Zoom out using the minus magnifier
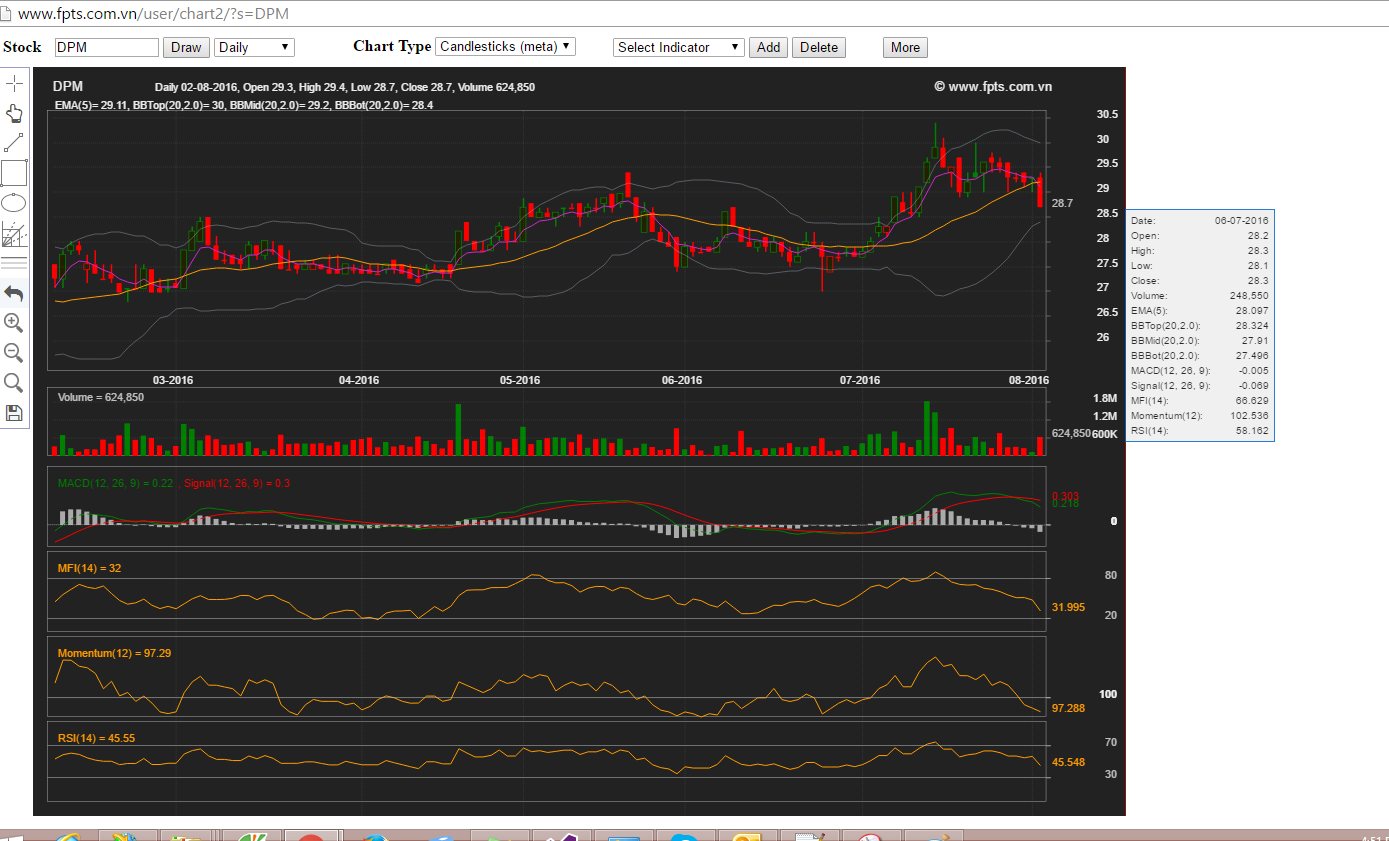Screen dimensions: 1389x841 coord(14,352)
